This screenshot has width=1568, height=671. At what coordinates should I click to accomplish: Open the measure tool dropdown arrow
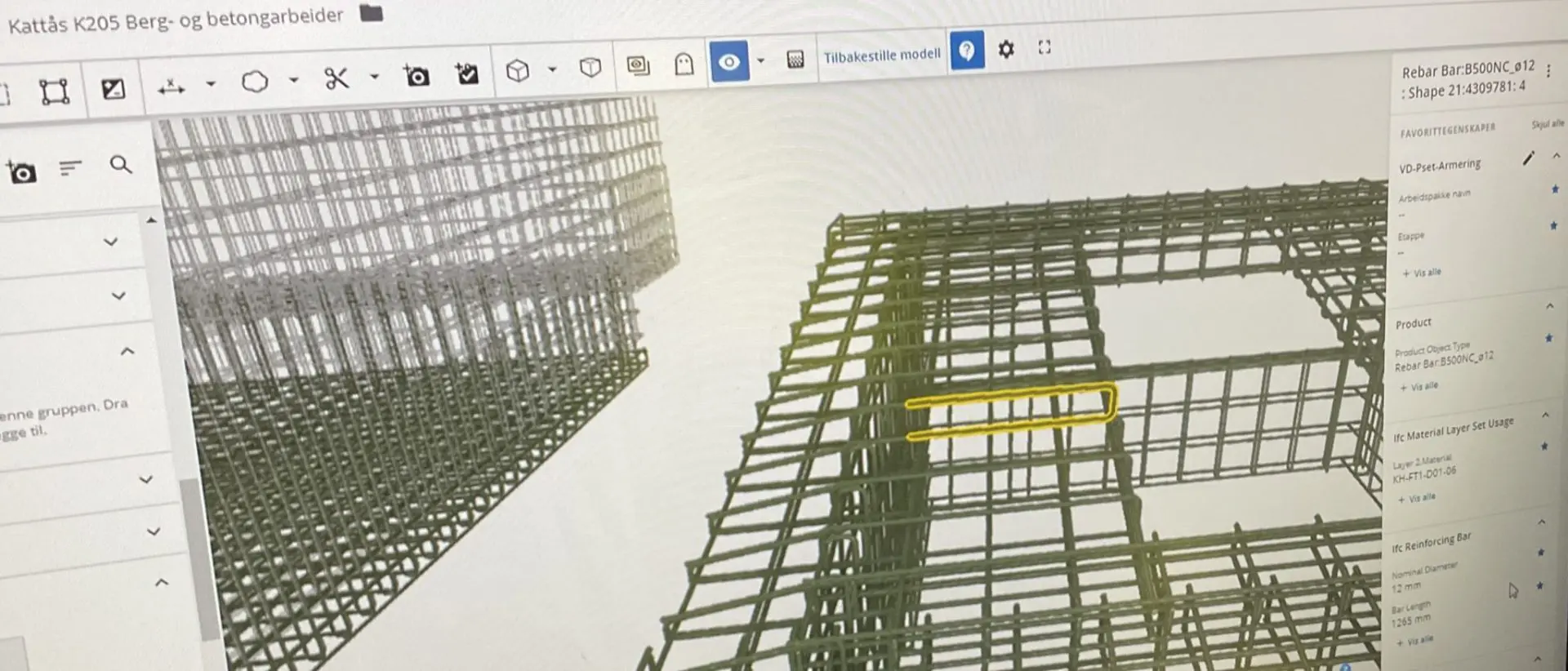coord(211,83)
